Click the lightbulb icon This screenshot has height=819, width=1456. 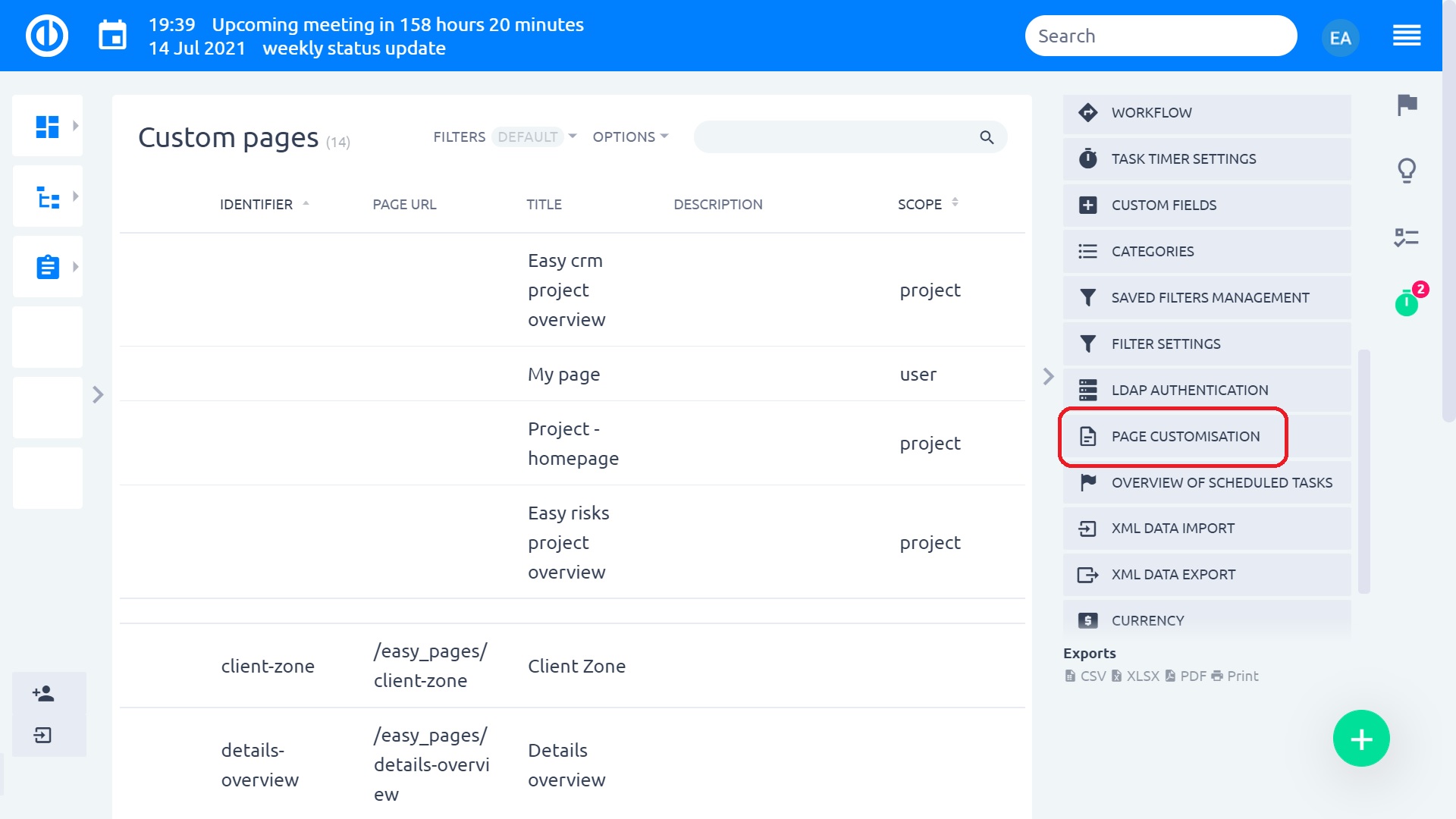1407,171
